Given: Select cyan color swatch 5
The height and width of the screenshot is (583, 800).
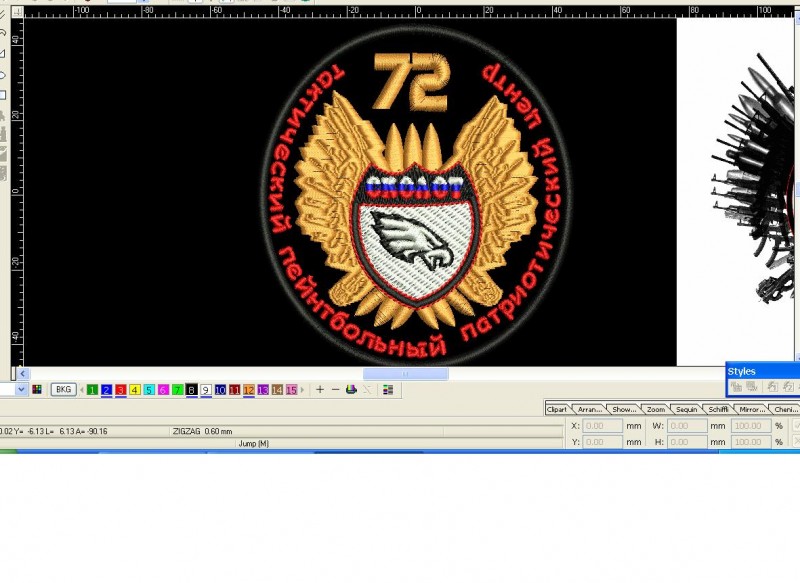Looking at the screenshot, I should coord(149,390).
